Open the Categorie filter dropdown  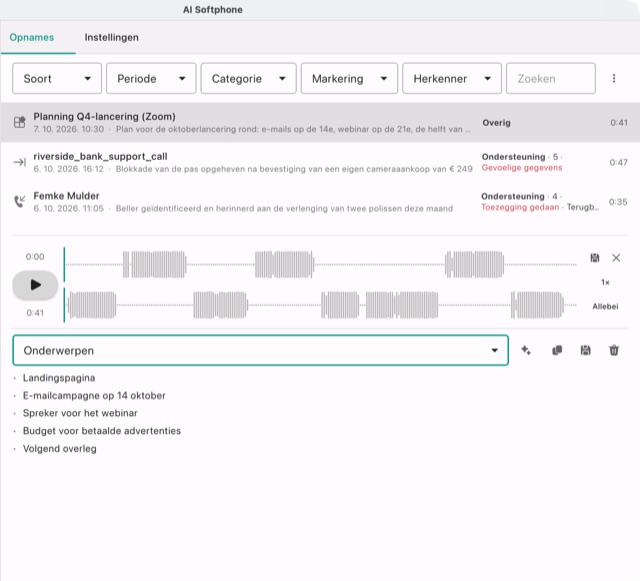coord(249,78)
